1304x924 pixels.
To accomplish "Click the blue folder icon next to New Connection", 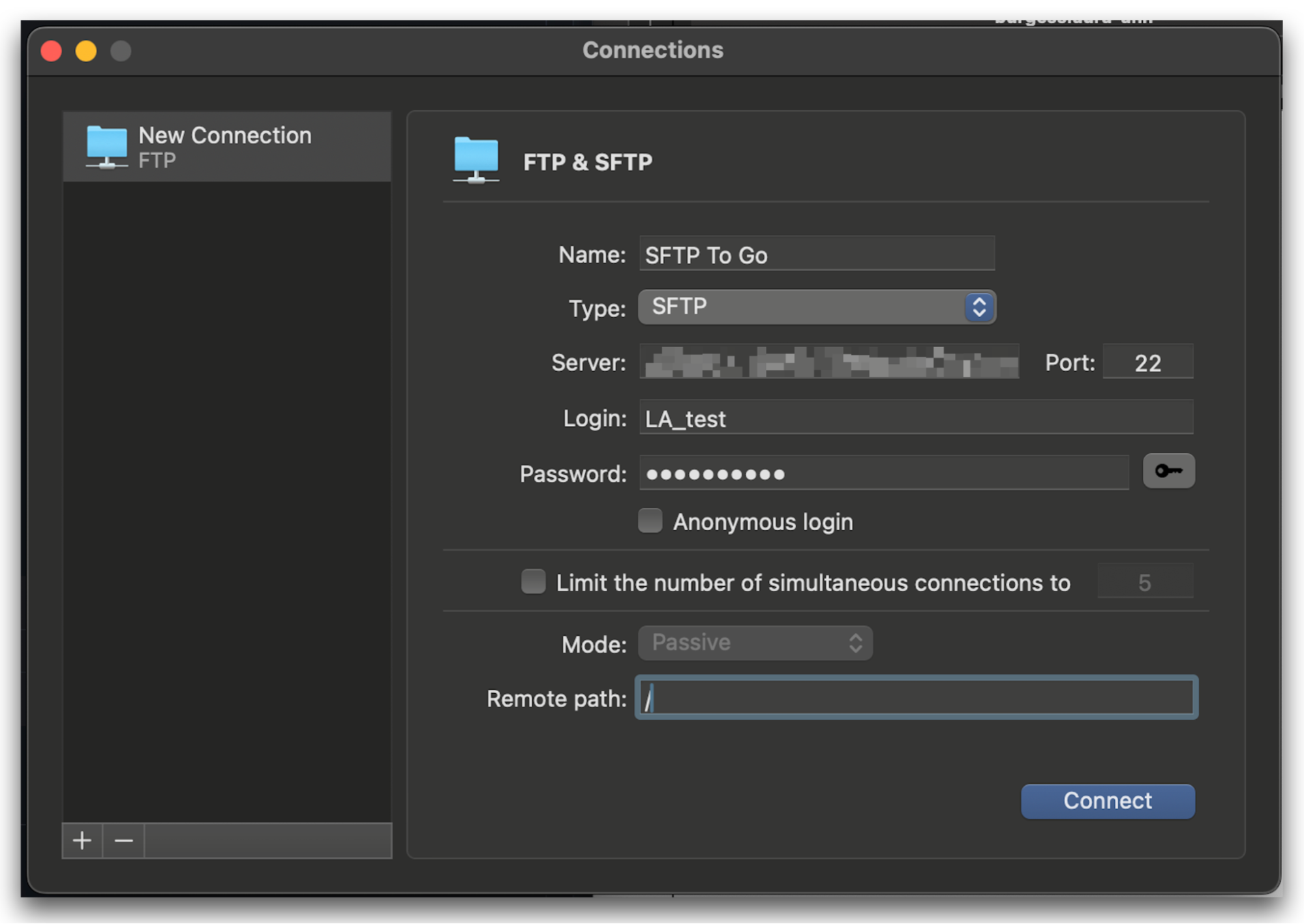I will click(106, 145).
